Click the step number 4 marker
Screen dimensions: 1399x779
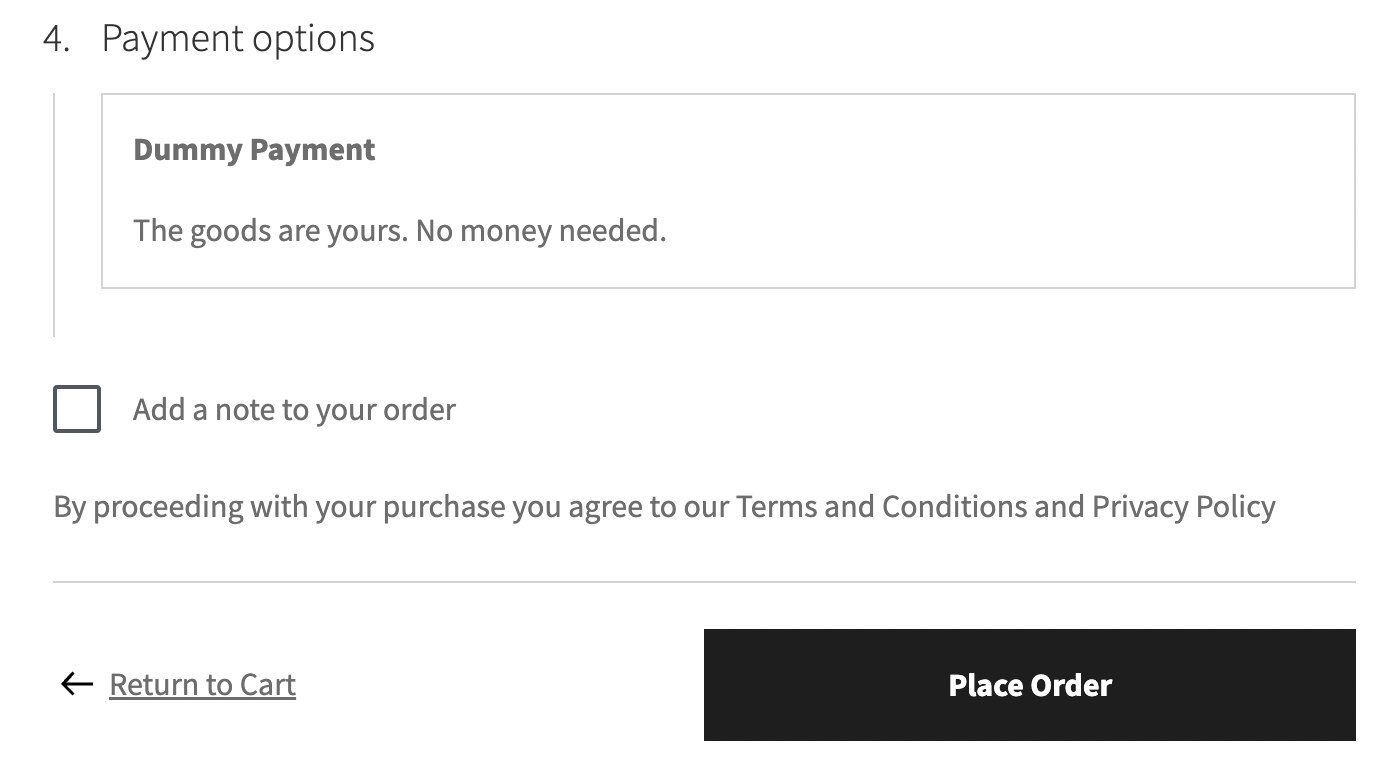(56, 39)
